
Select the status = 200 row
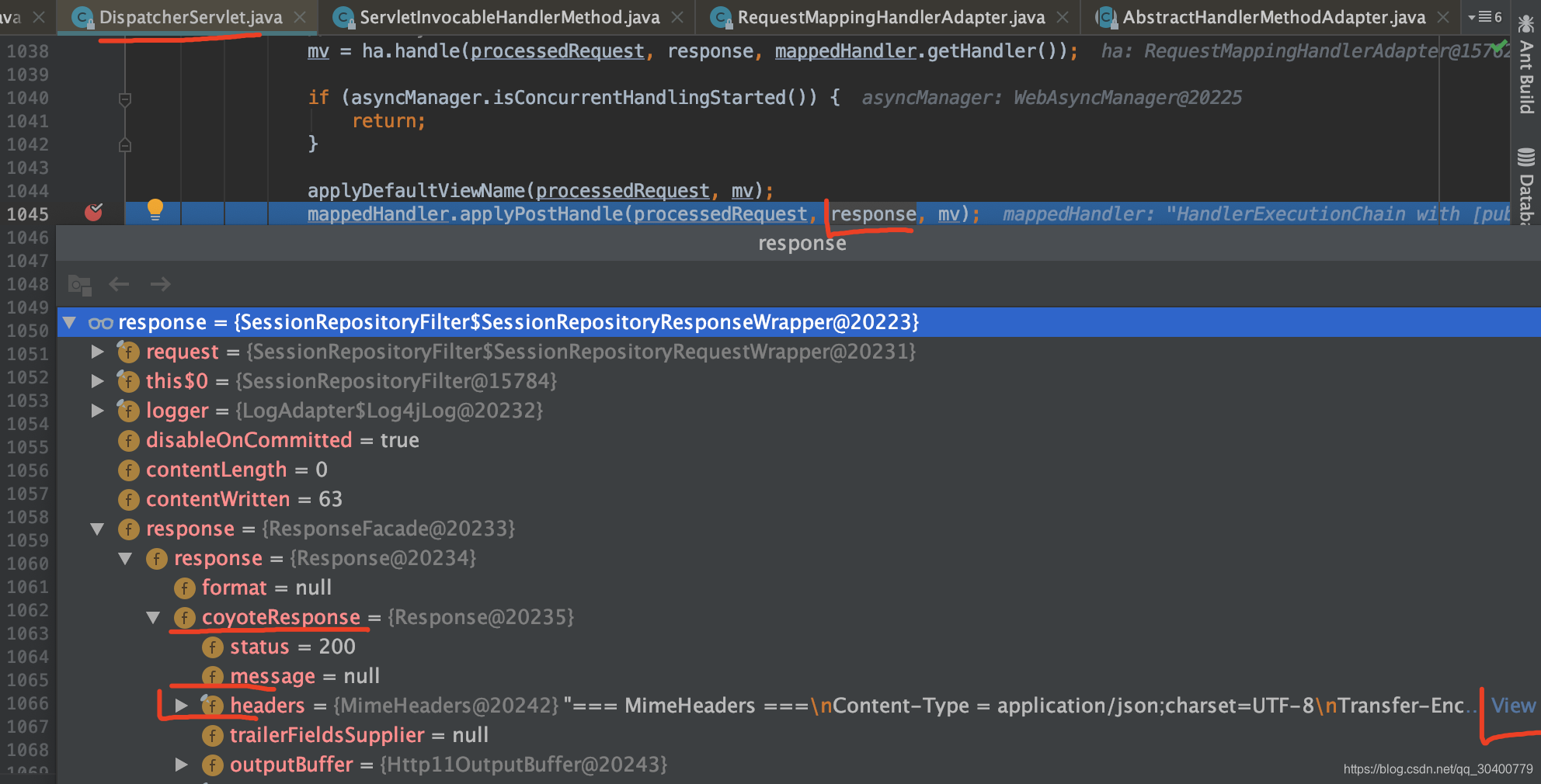799,647
